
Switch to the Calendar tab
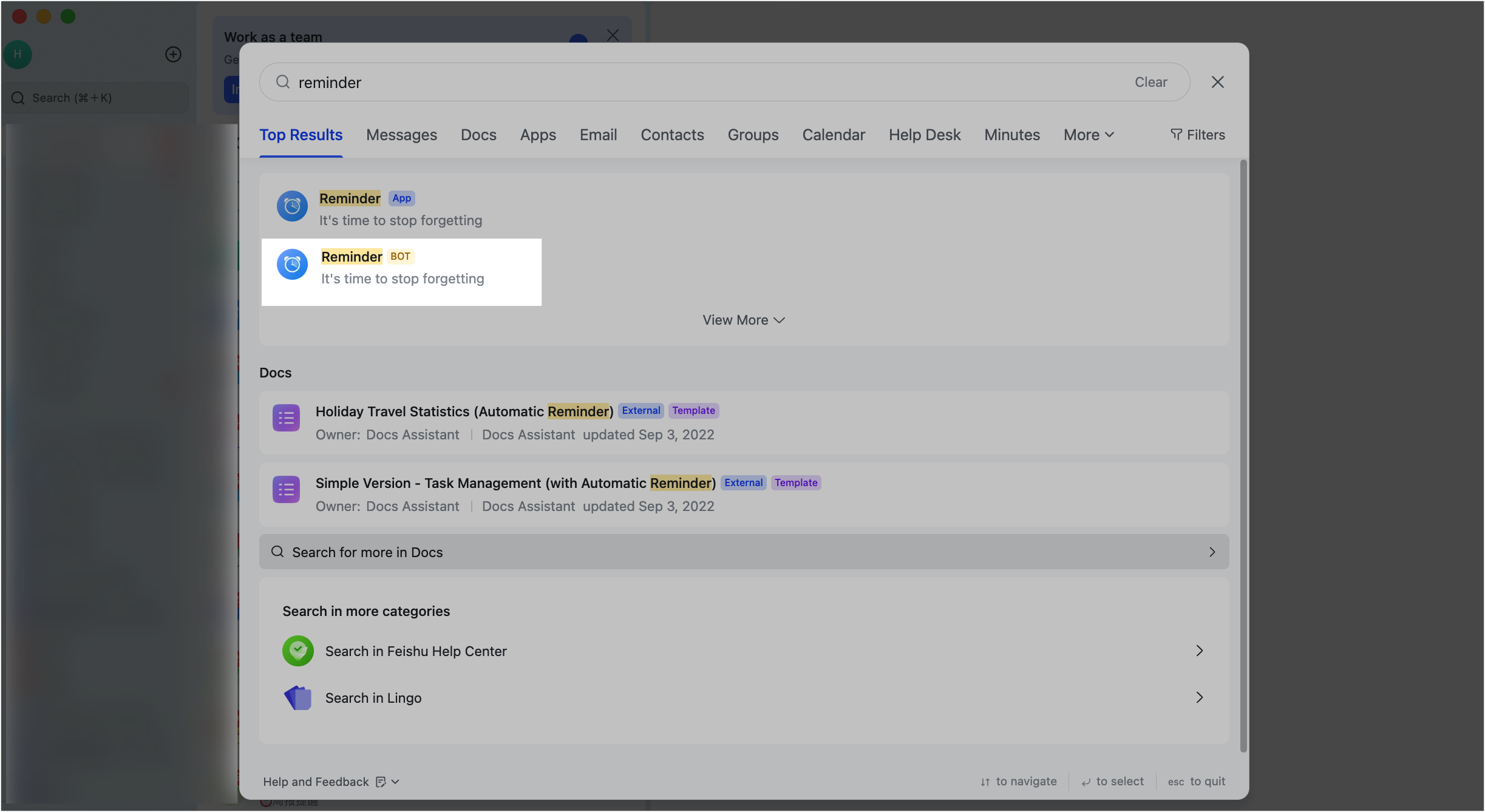click(833, 135)
